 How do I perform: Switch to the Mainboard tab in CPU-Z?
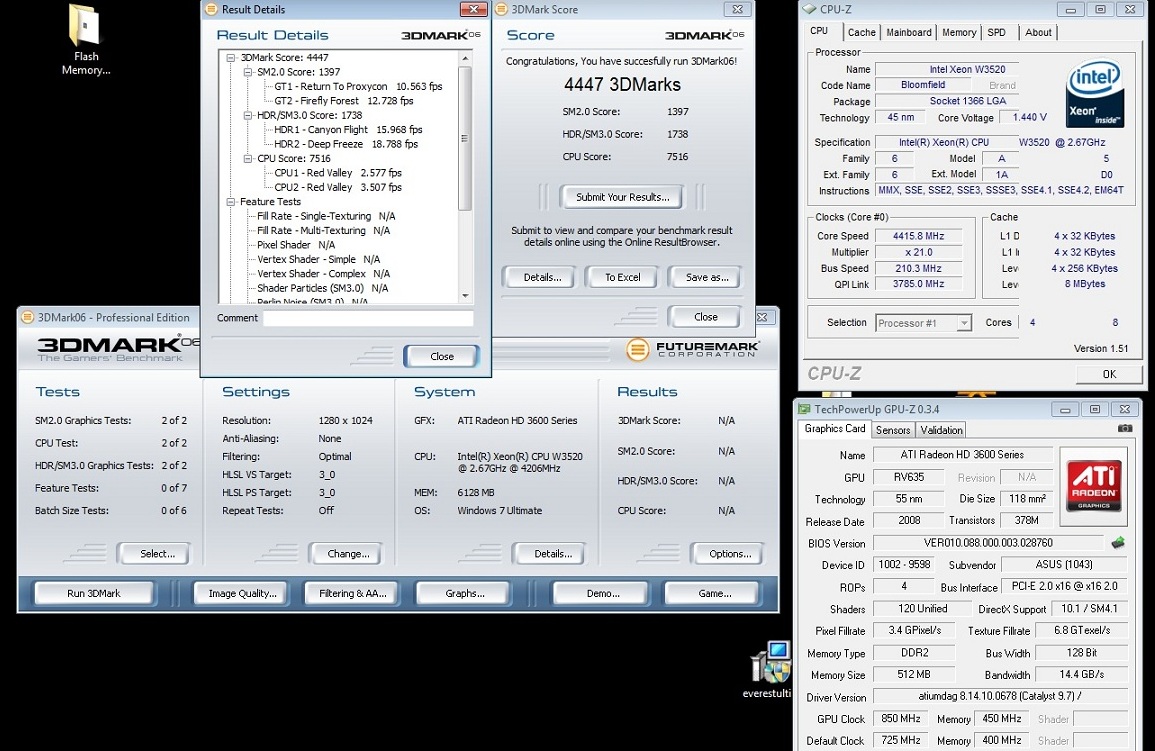tap(909, 32)
